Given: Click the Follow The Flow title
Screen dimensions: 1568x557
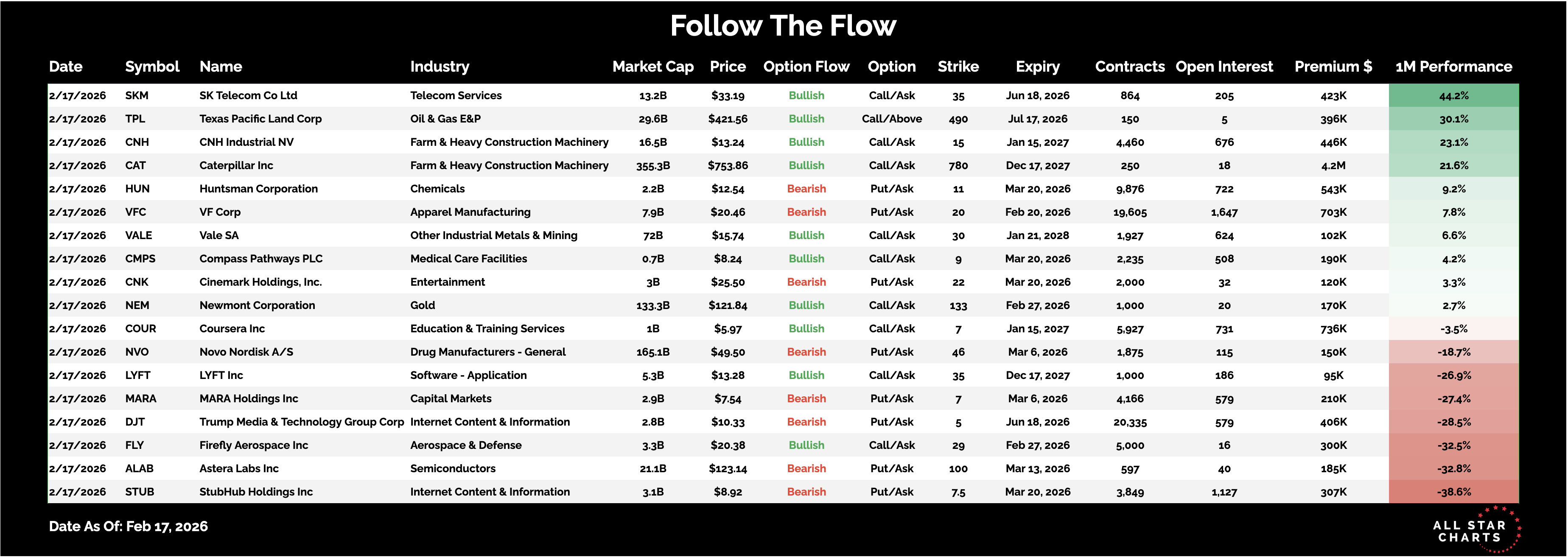Looking at the screenshot, I should [x=783, y=26].
